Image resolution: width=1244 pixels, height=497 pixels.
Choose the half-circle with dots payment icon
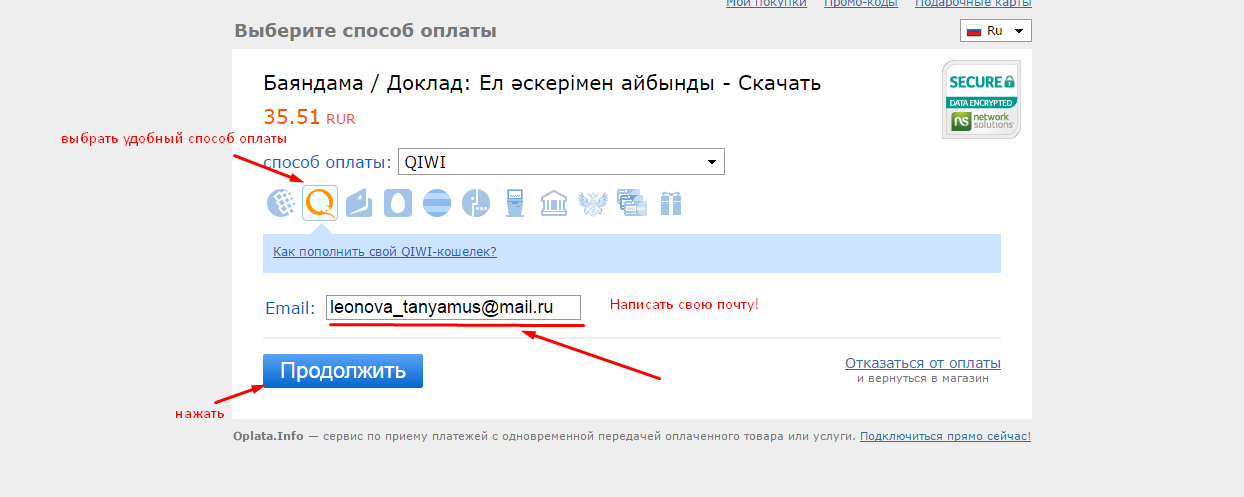pyautogui.click(x=476, y=203)
